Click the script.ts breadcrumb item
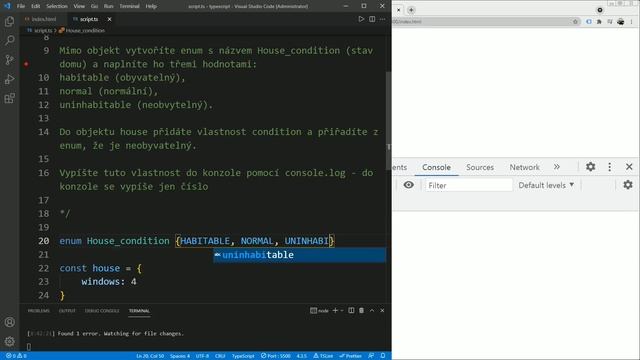Screen dimensions: 640x360 point(40,30)
